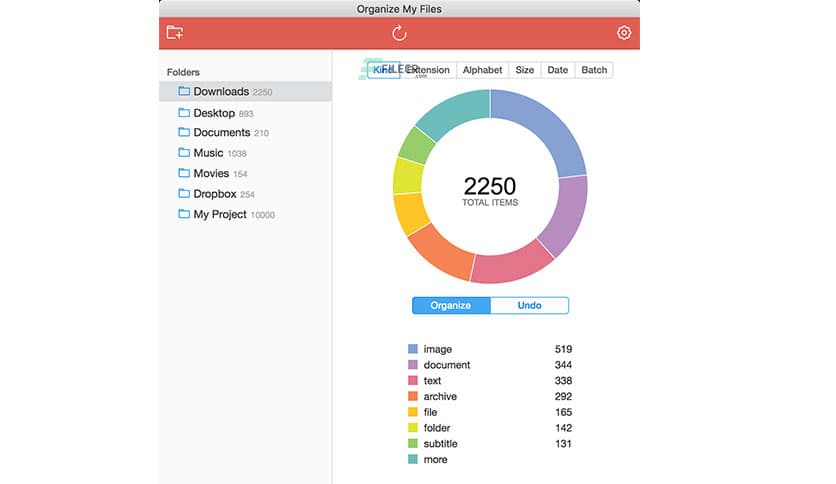
Task: Click the teal more color swatch in legend
Action: click(x=413, y=460)
